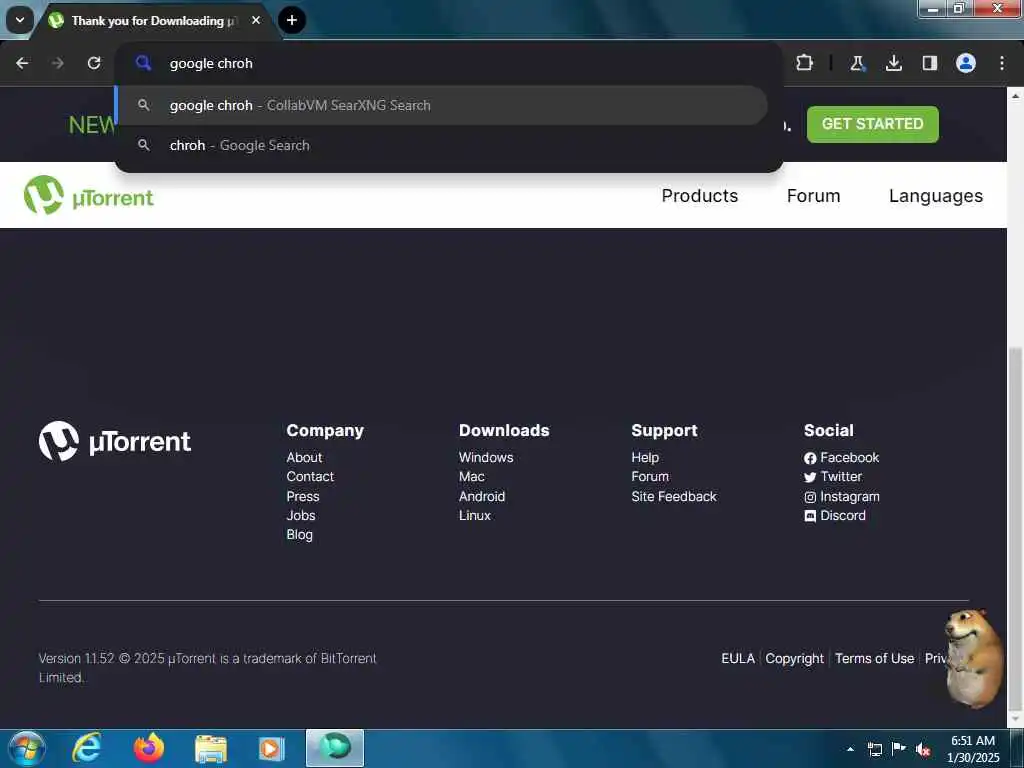Open the profile avatar menu
This screenshot has height=768, width=1024.
(966, 63)
